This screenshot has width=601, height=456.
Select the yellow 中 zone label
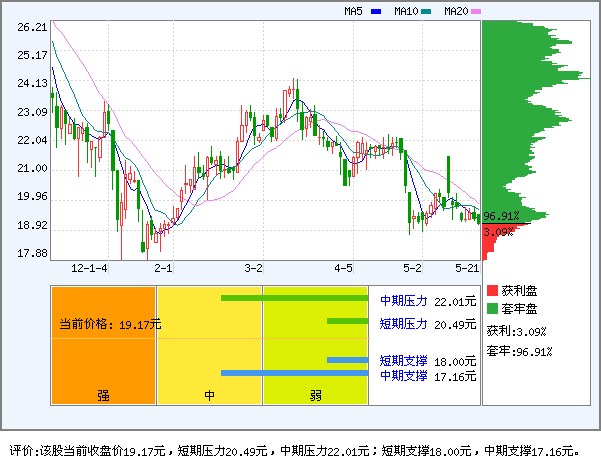coord(210,395)
